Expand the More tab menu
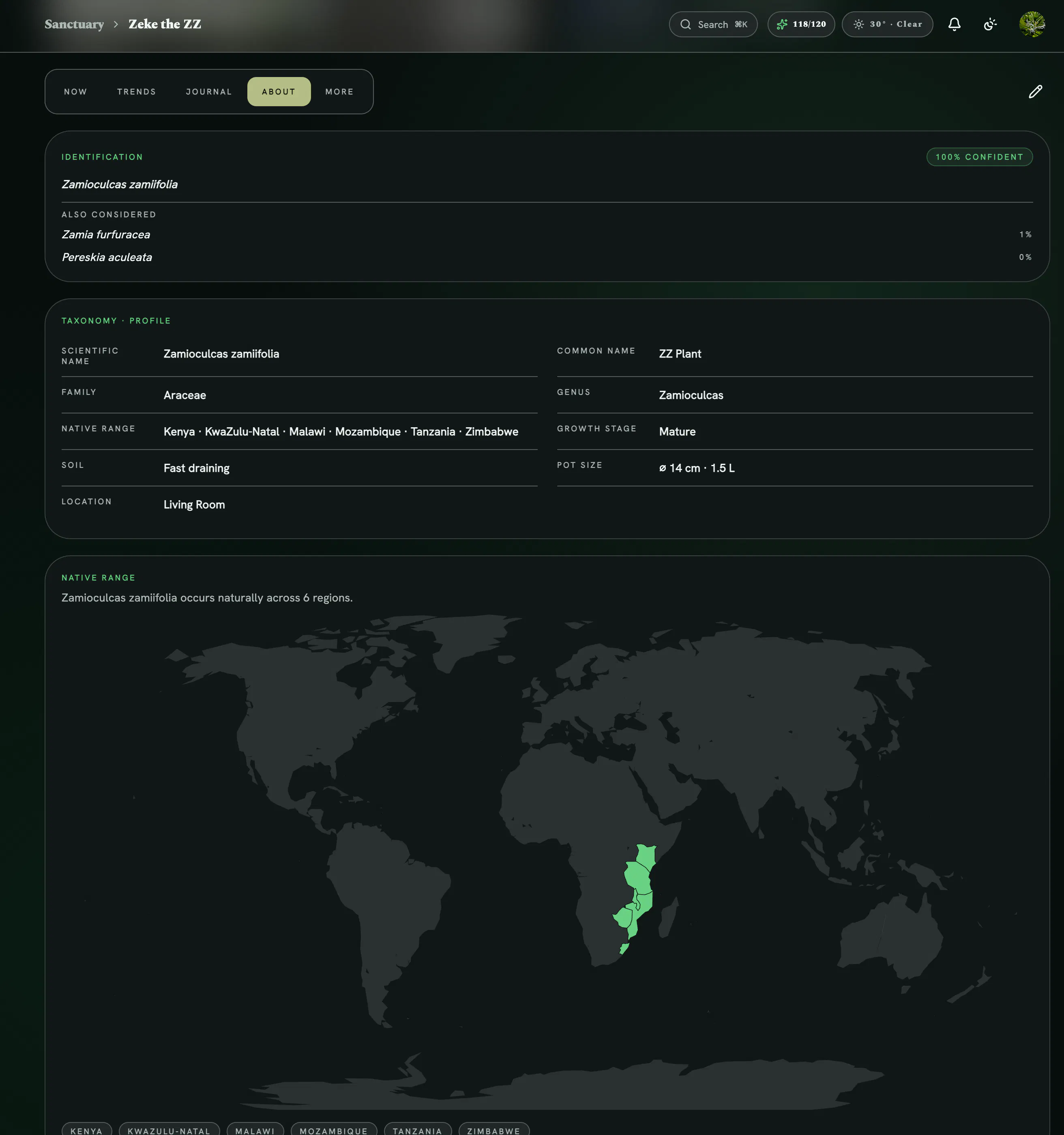 pos(340,92)
